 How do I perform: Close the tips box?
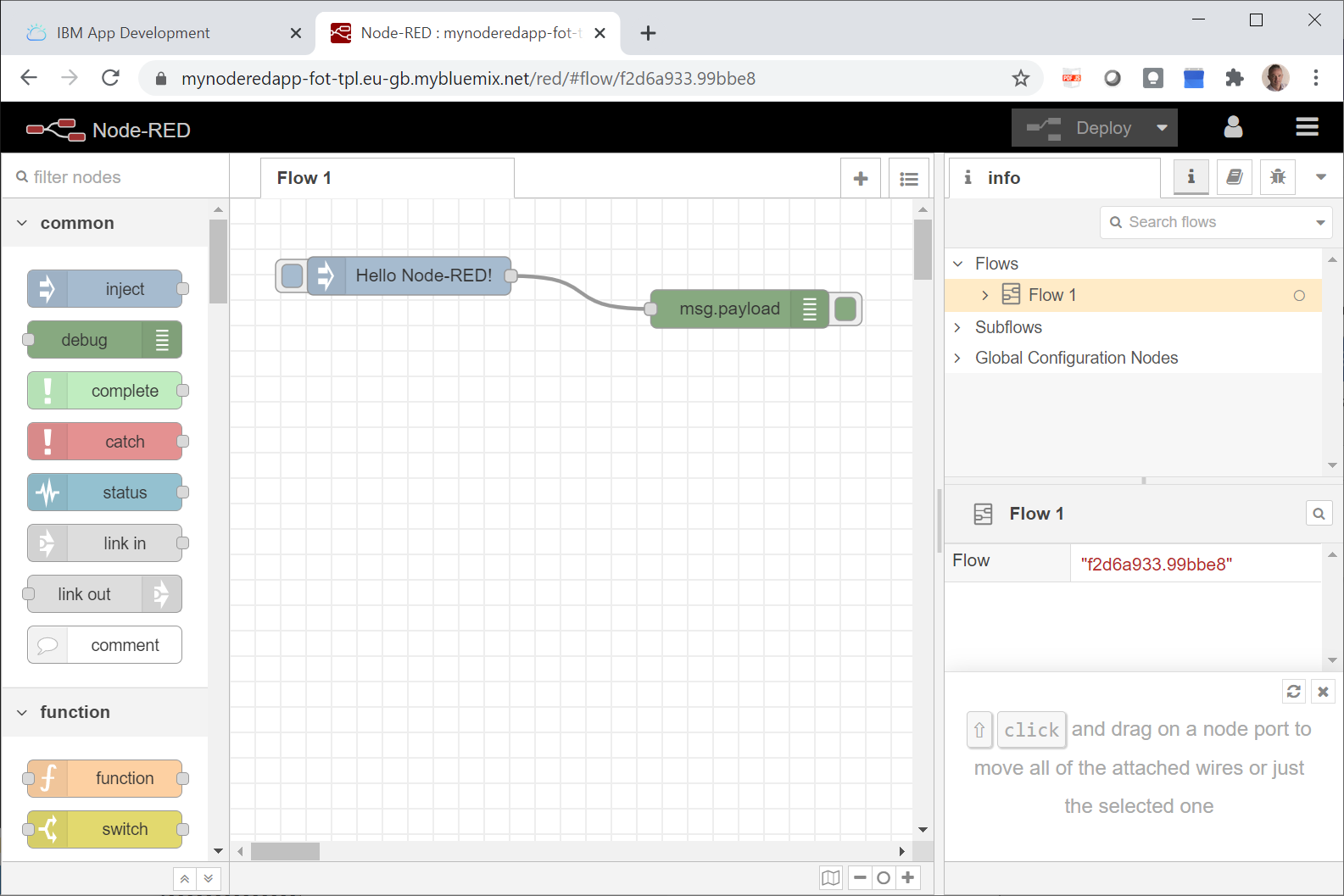click(x=1323, y=692)
